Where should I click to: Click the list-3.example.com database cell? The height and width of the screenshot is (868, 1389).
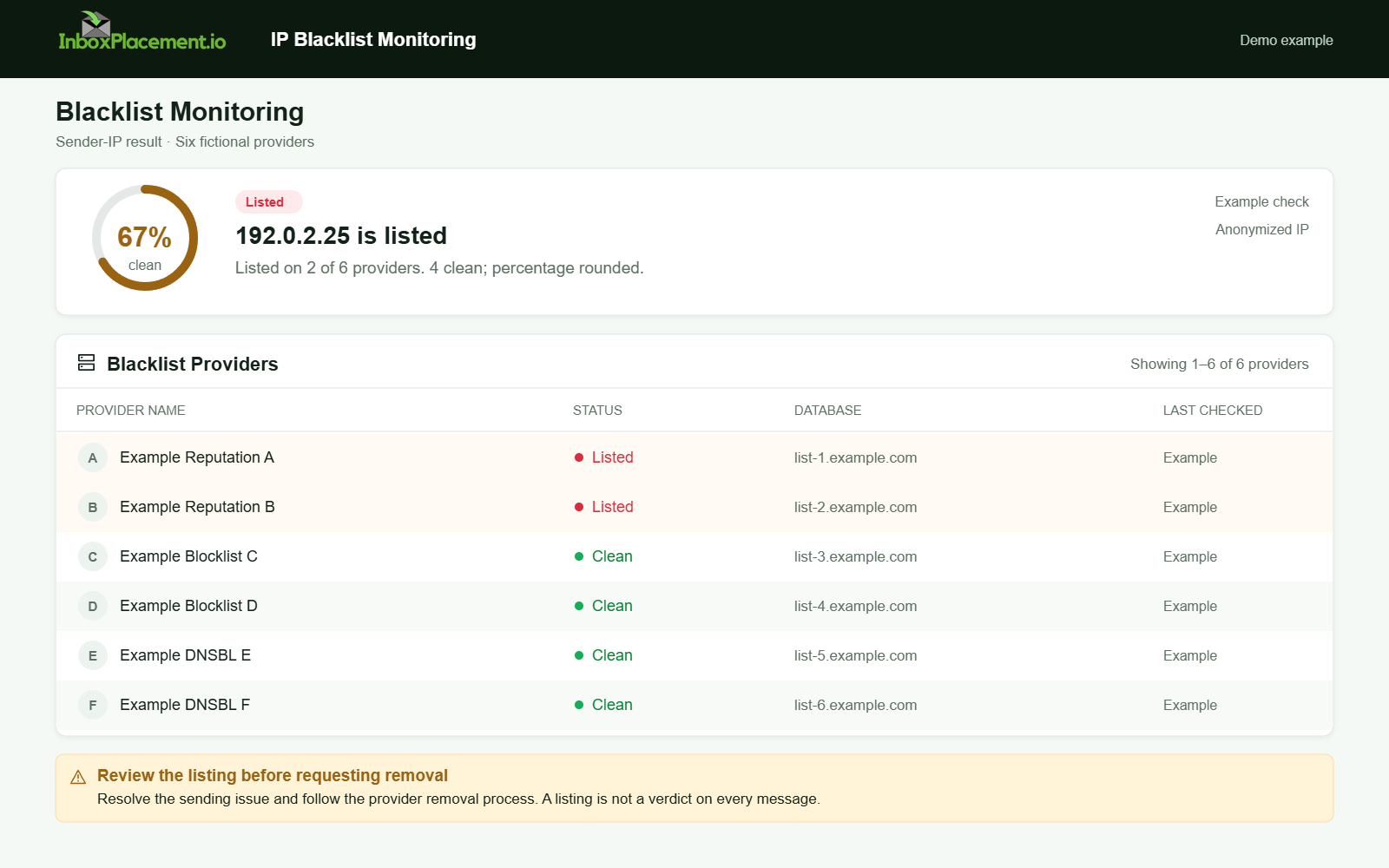pyautogui.click(x=855, y=556)
